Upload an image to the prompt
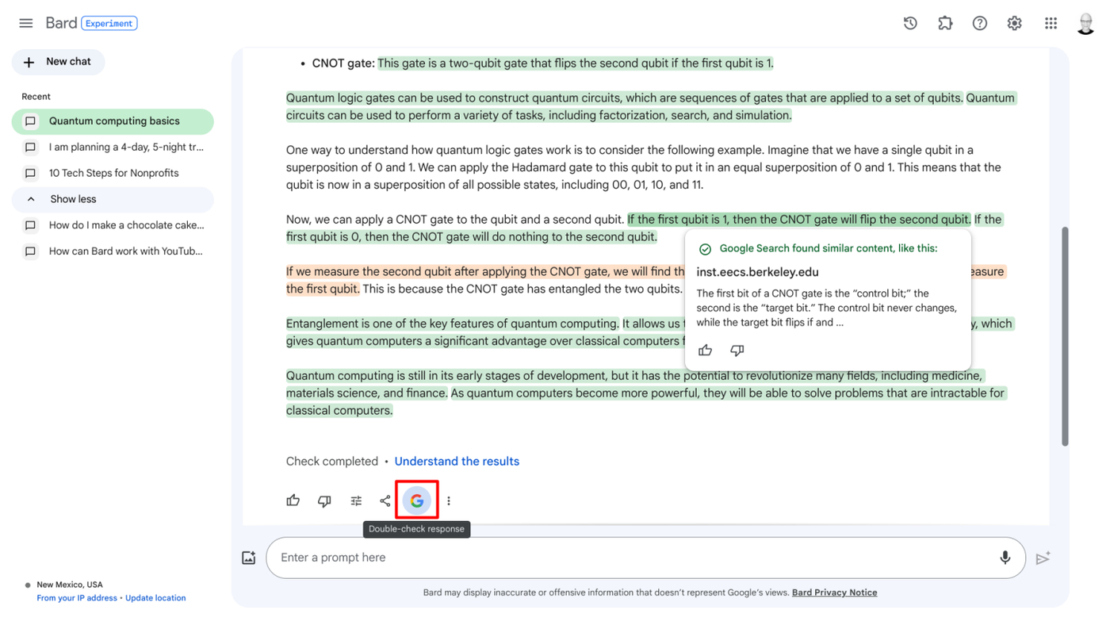 [248, 557]
